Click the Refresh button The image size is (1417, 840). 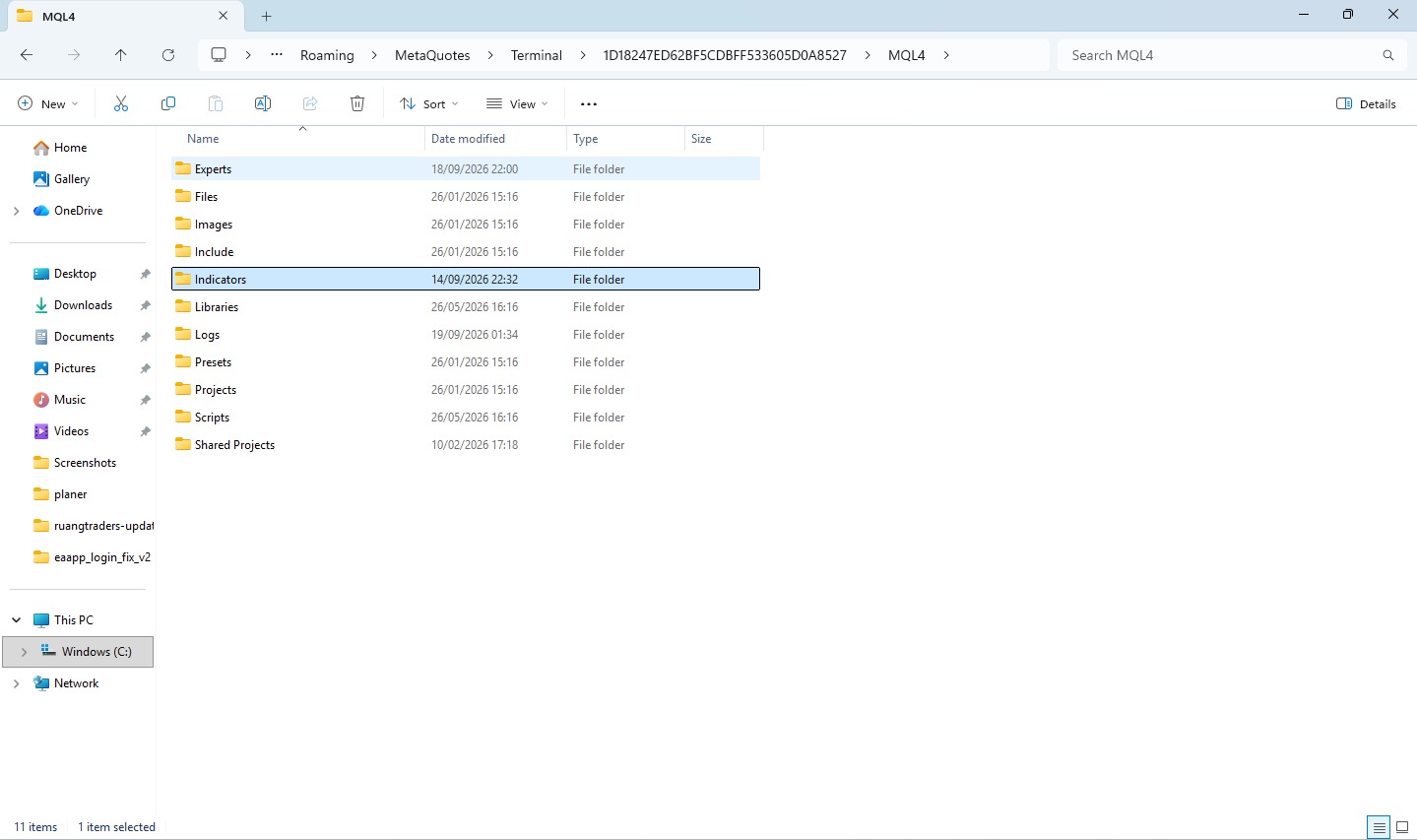click(x=168, y=55)
